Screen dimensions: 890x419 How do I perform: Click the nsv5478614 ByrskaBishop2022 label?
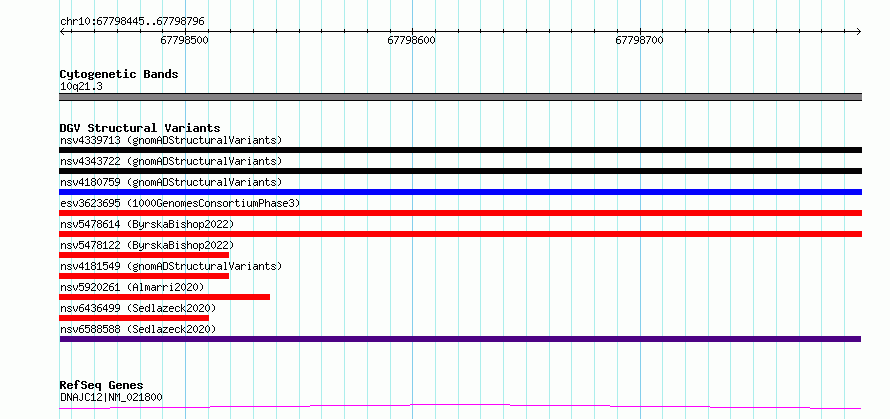(x=147, y=224)
